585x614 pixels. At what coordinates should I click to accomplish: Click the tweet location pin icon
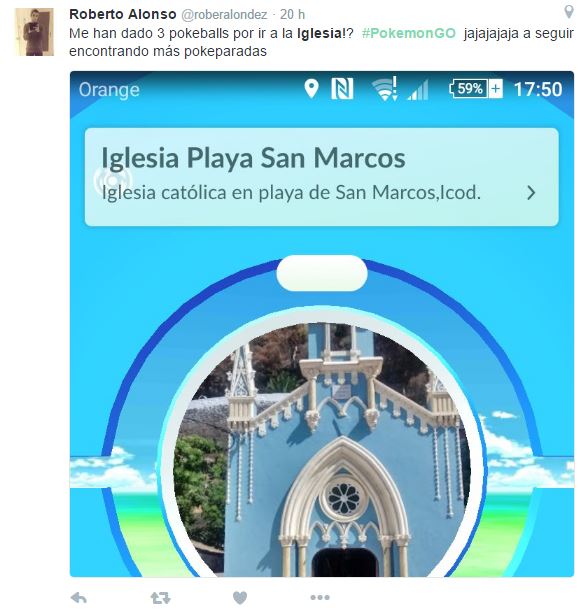[x=569, y=12]
